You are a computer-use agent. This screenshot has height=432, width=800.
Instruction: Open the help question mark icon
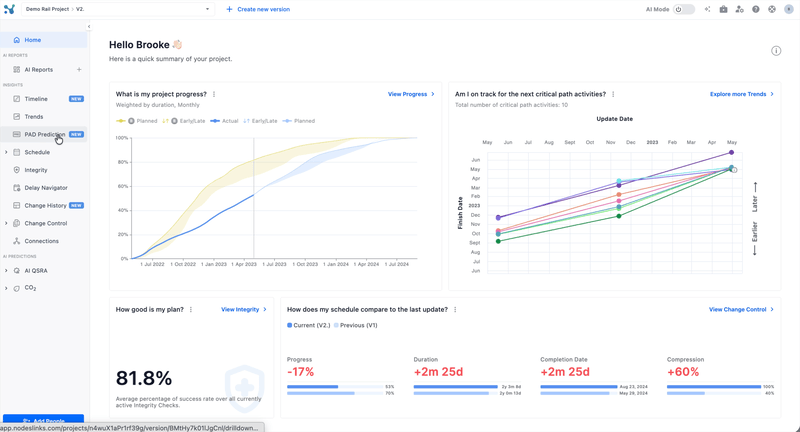point(756,10)
